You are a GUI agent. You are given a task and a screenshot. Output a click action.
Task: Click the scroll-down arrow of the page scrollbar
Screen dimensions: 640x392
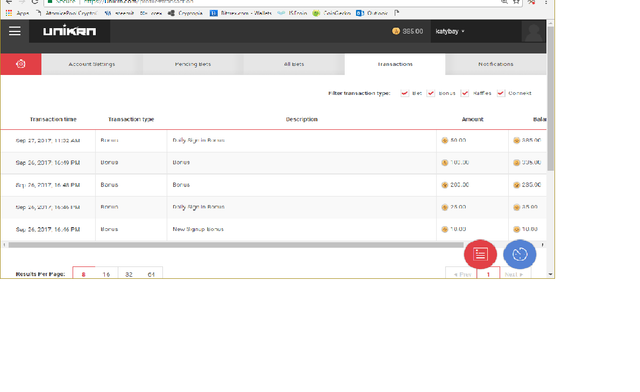pos(550,274)
